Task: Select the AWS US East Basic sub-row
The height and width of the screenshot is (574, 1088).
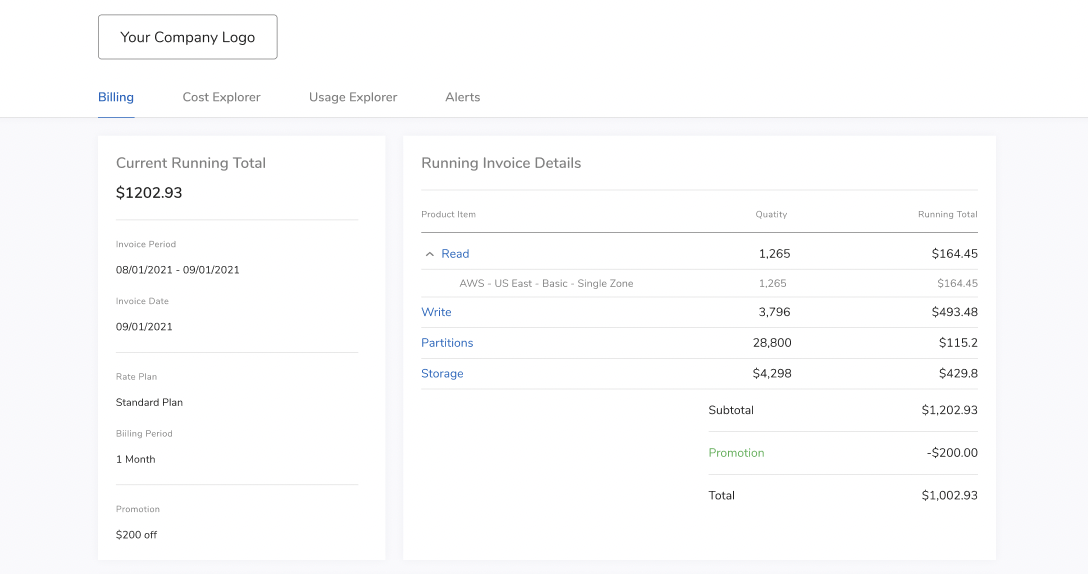Action: pyautogui.click(x=546, y=284)
